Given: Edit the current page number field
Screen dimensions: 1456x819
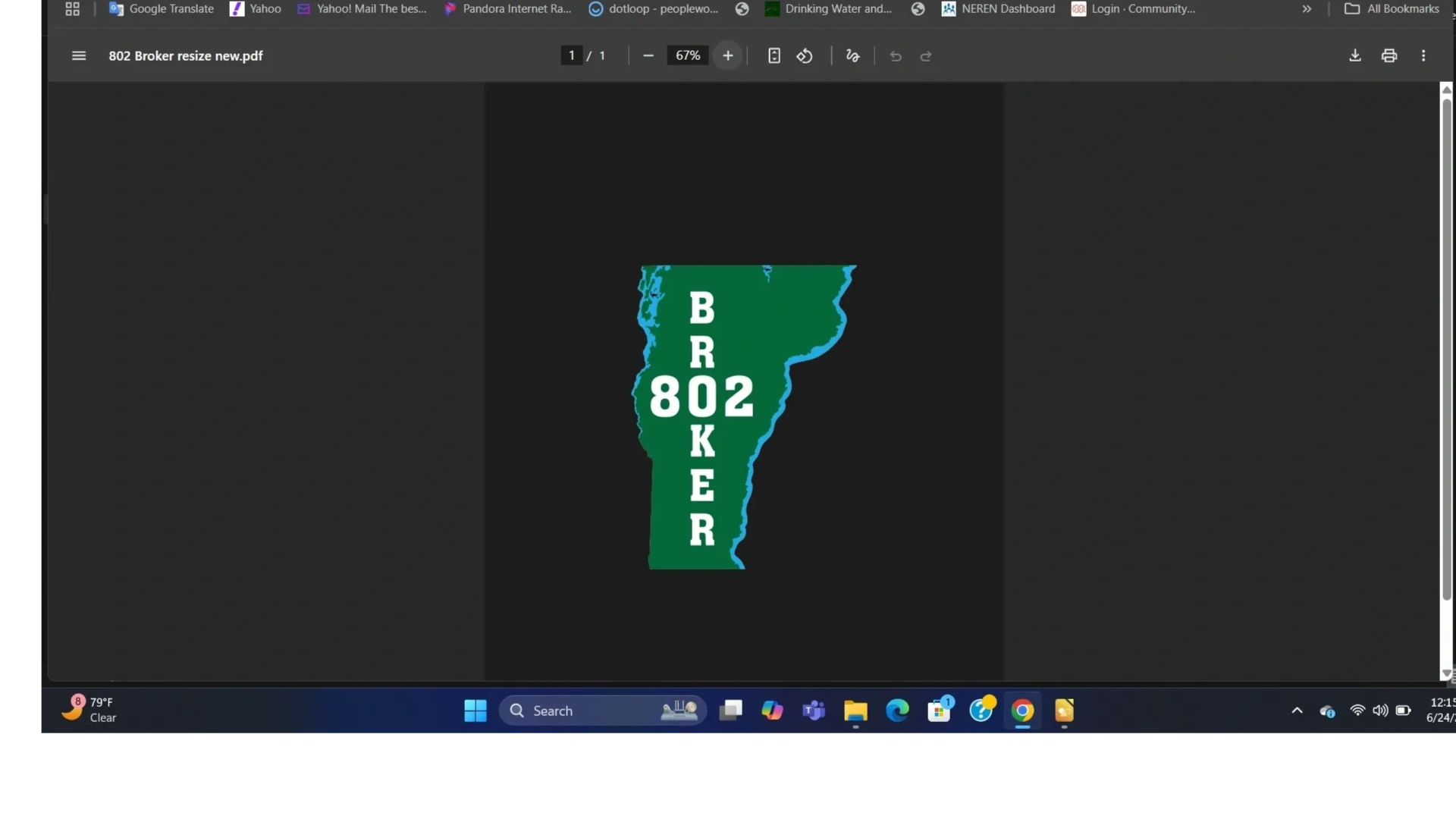Looking at the screenshot, I should coord(572,55).
